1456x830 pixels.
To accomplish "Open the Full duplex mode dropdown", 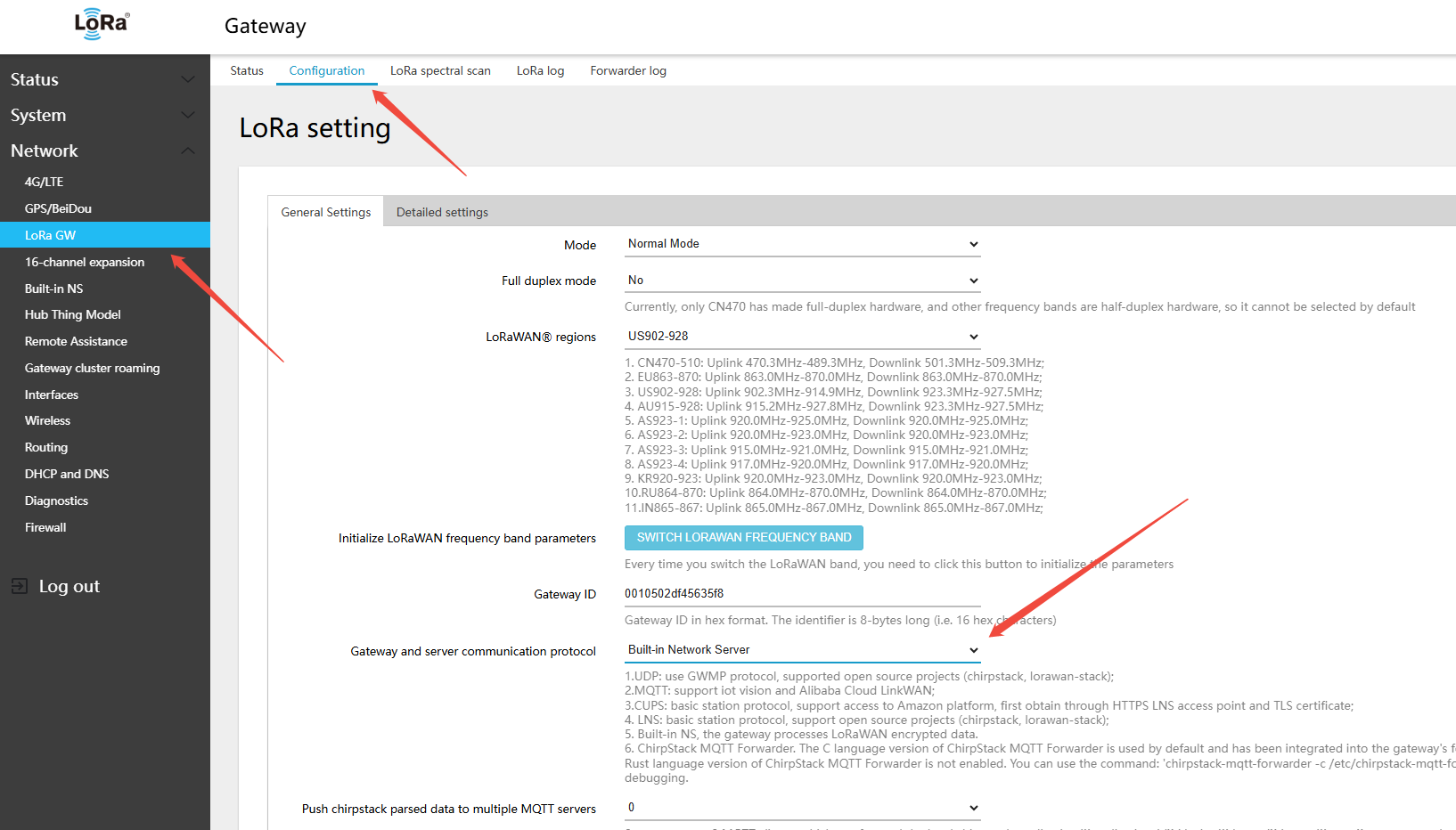I will [x=802, y=281].
